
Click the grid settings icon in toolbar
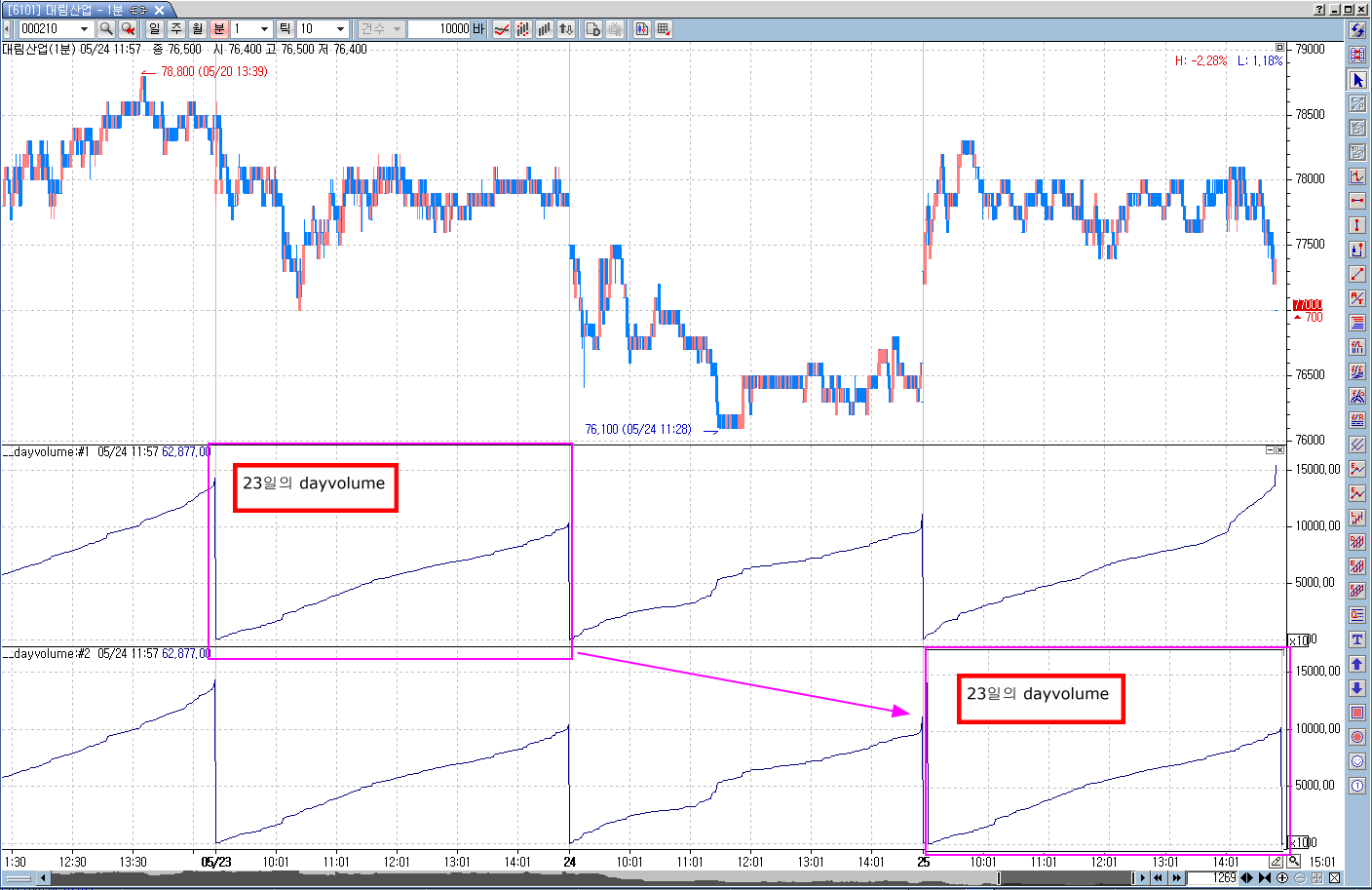tap(664, 29)
